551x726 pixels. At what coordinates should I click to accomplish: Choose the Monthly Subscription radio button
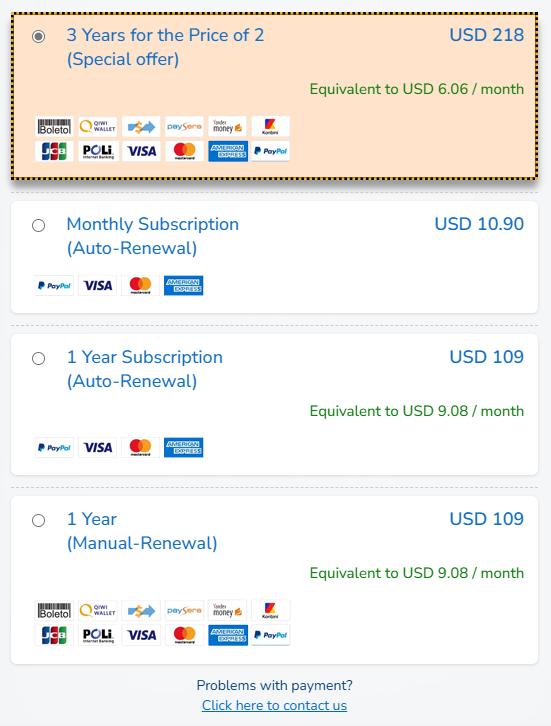point(38,225)
